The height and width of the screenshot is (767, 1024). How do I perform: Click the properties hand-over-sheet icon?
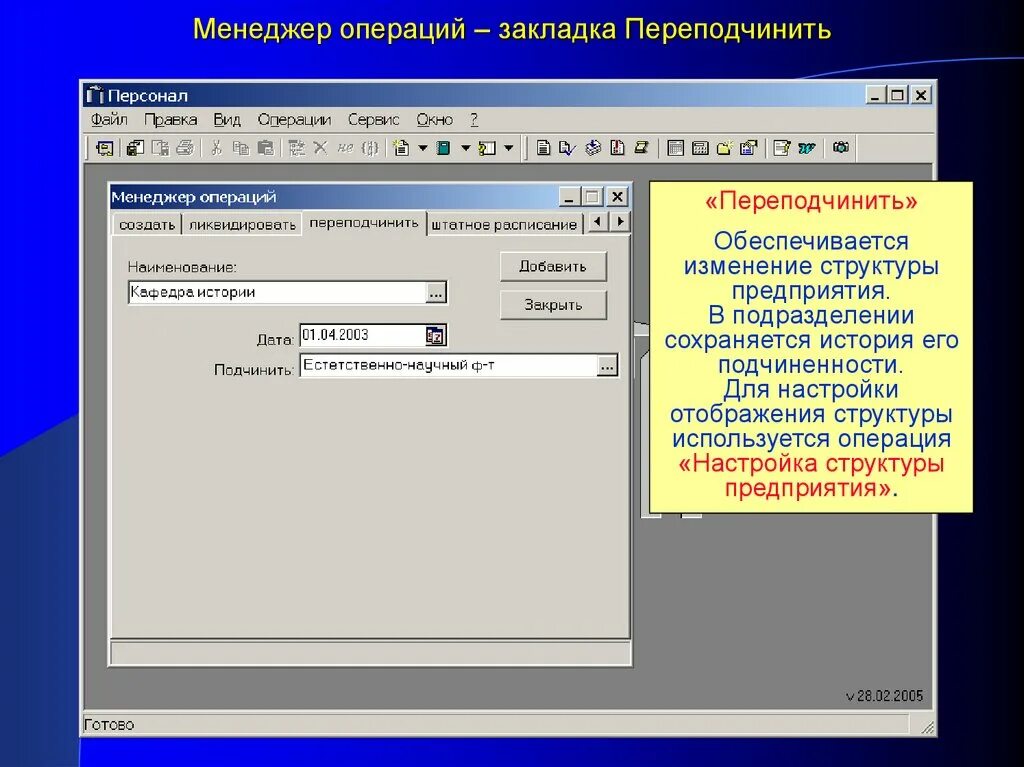coord(749,148)
